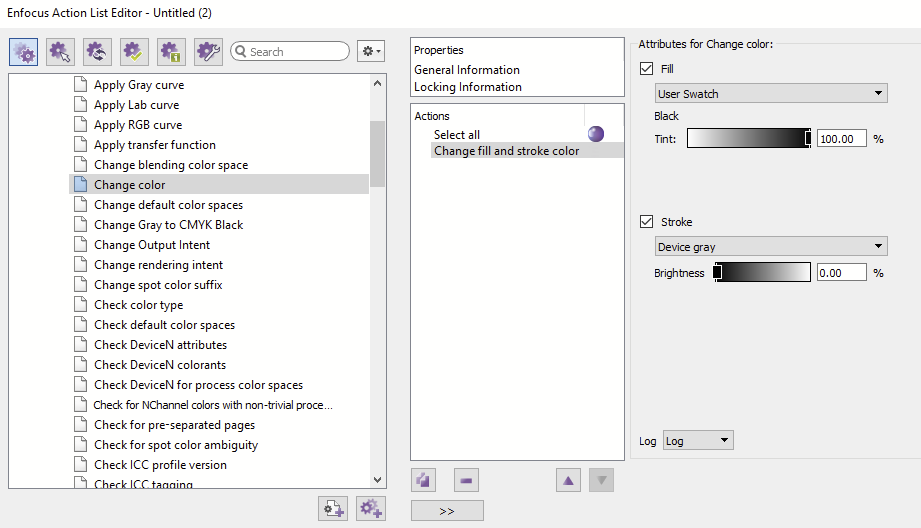Select 'Check DeviceN for process color spaces'

[198, 385]
